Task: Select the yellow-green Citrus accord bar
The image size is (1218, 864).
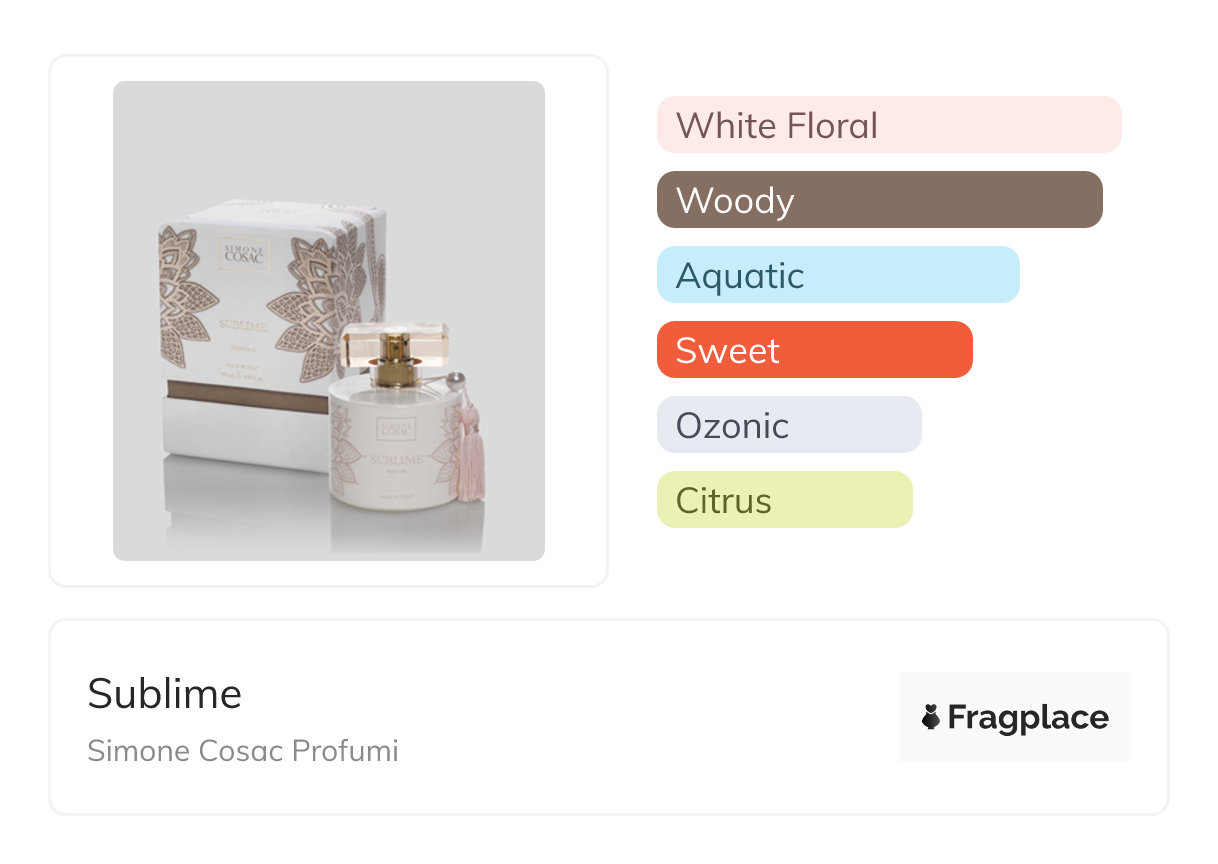Action: 784,500
